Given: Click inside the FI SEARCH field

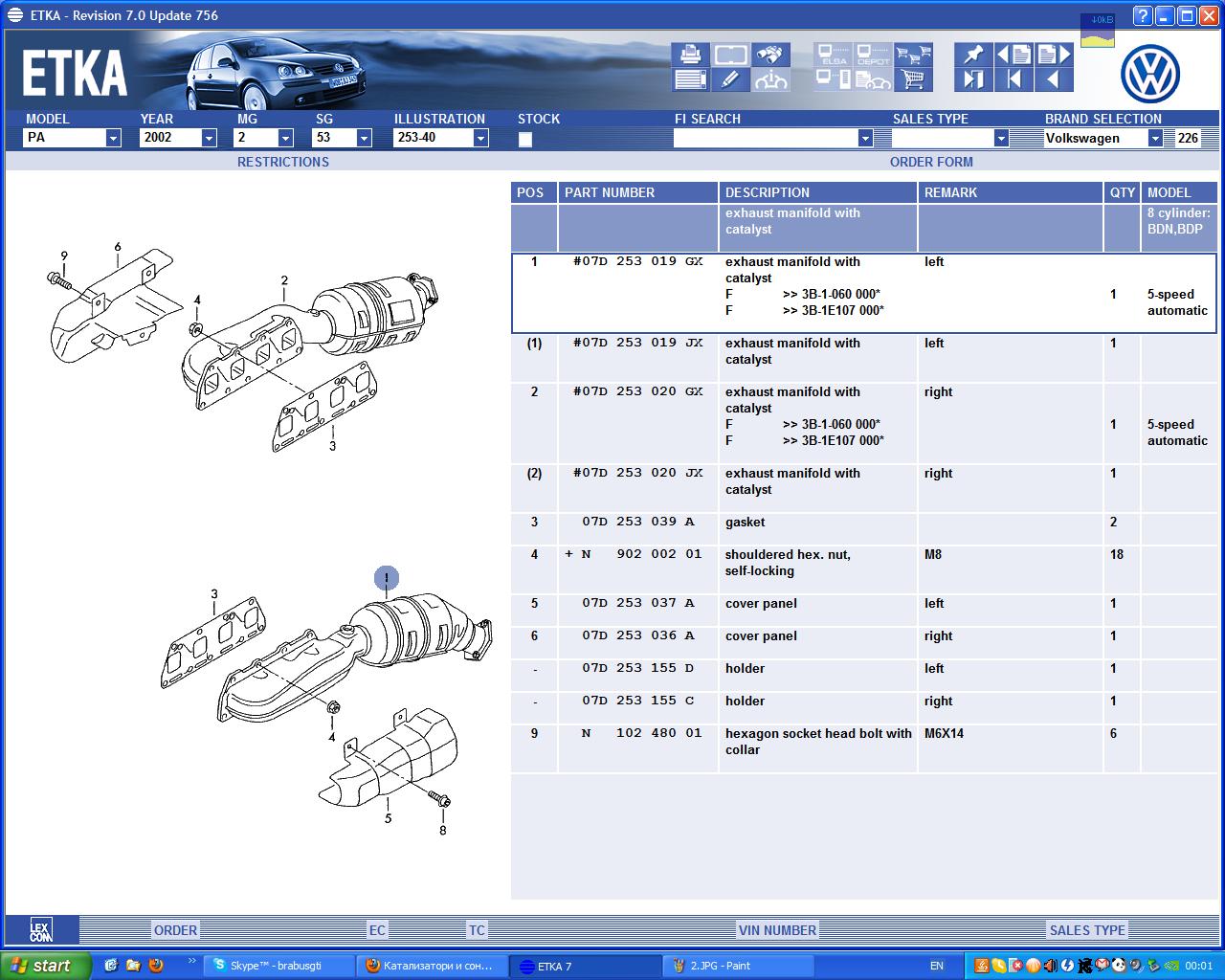Looking at the screenshot, I should click(x=766, y=138).
